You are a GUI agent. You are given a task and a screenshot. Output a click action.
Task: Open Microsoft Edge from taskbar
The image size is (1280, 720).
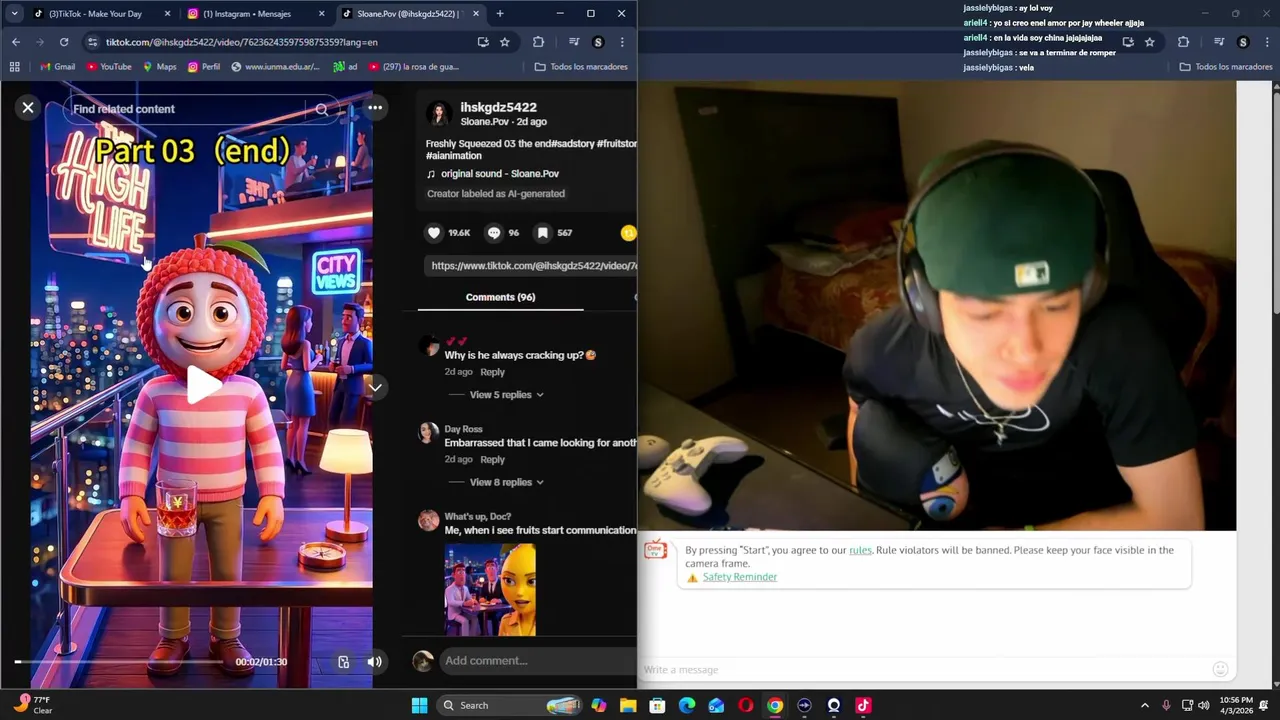pos(687,705)
